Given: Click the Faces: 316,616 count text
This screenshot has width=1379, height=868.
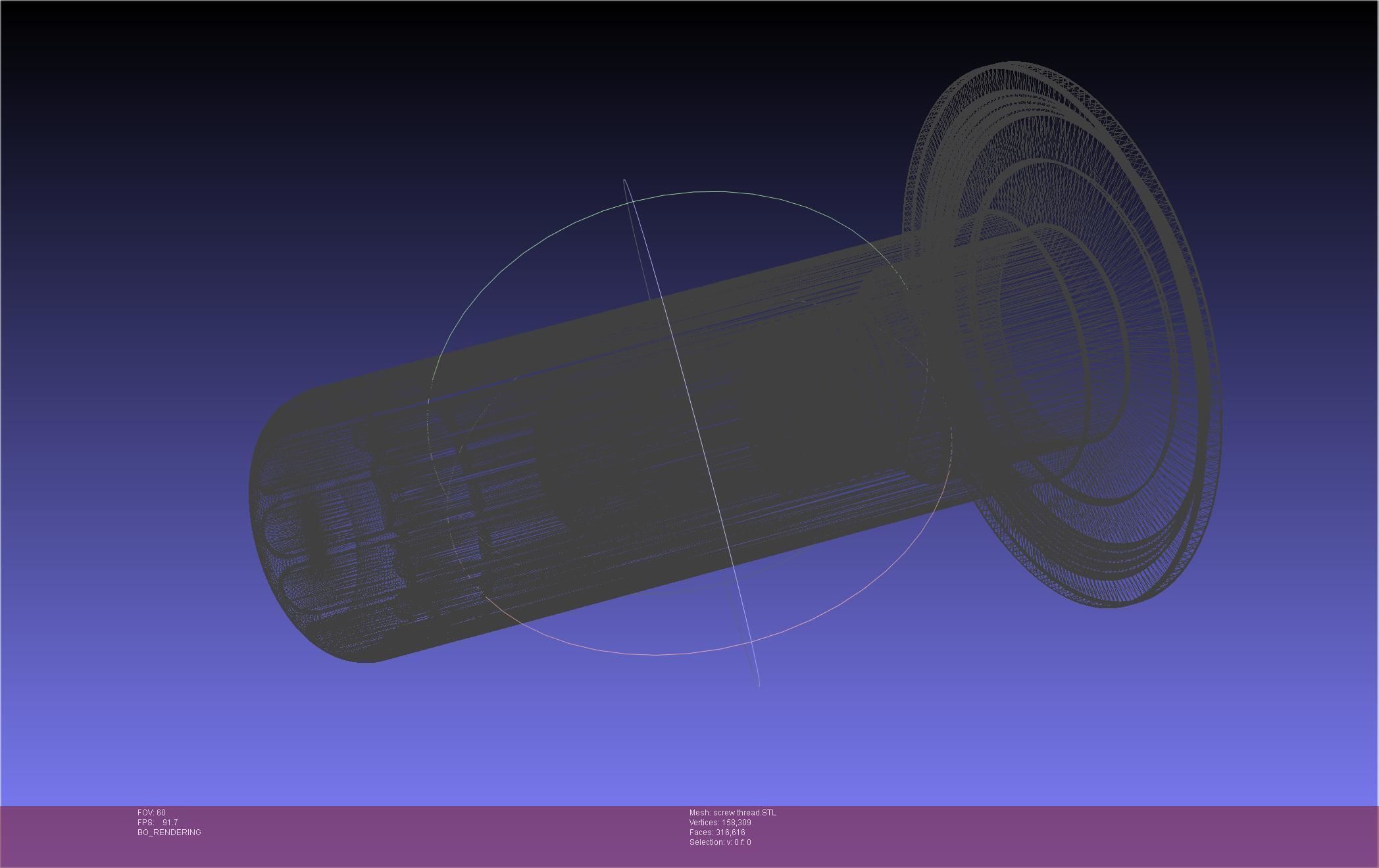Looking at the screenshot, I should click(x=717, y=832).
